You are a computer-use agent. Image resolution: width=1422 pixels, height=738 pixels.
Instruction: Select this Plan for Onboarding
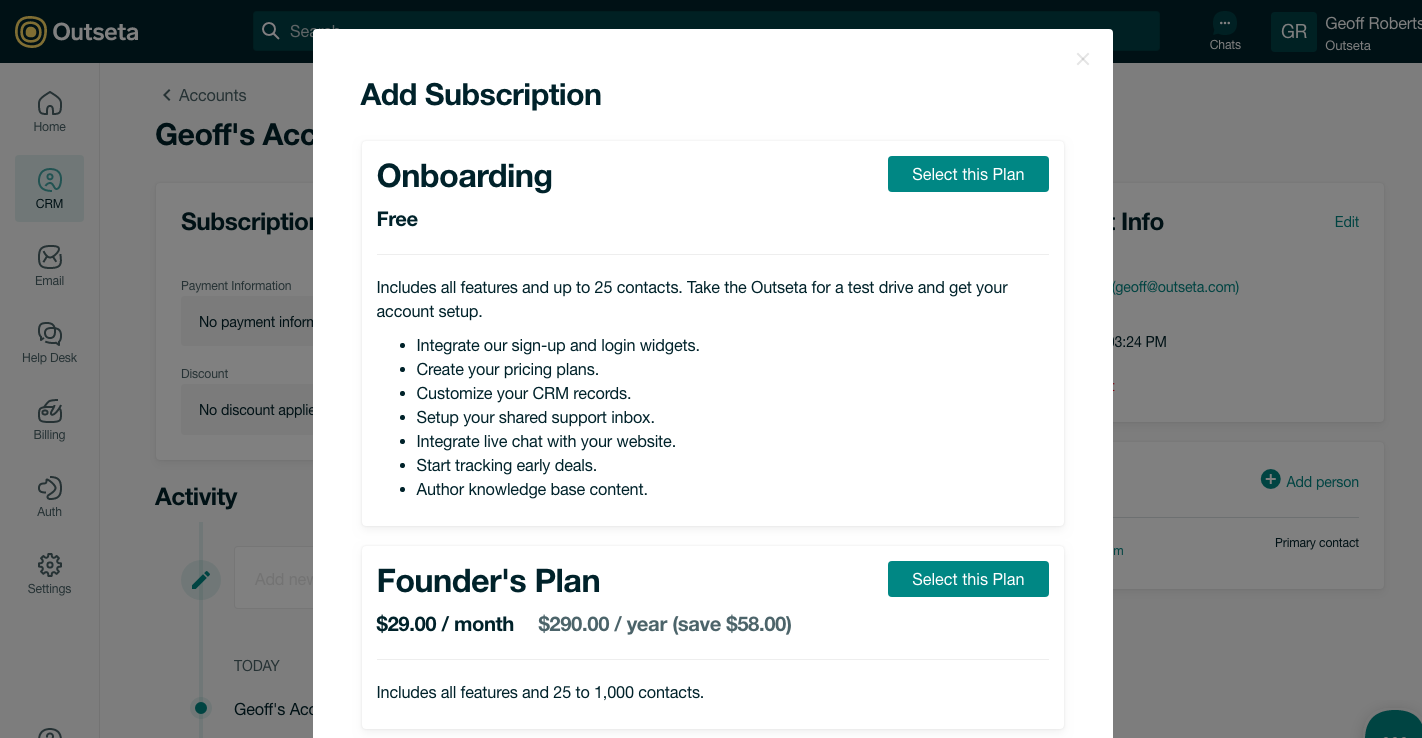[x=967, y=174]
